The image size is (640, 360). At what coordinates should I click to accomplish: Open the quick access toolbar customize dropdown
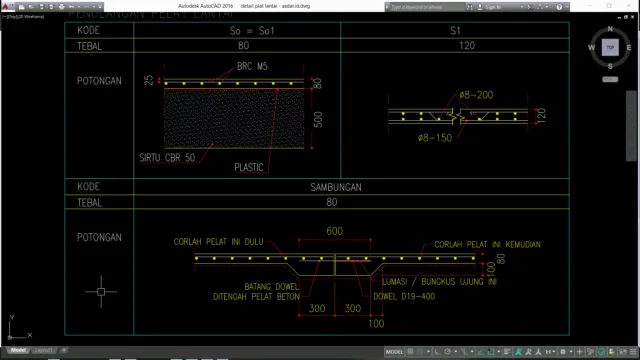click(100, 7)
